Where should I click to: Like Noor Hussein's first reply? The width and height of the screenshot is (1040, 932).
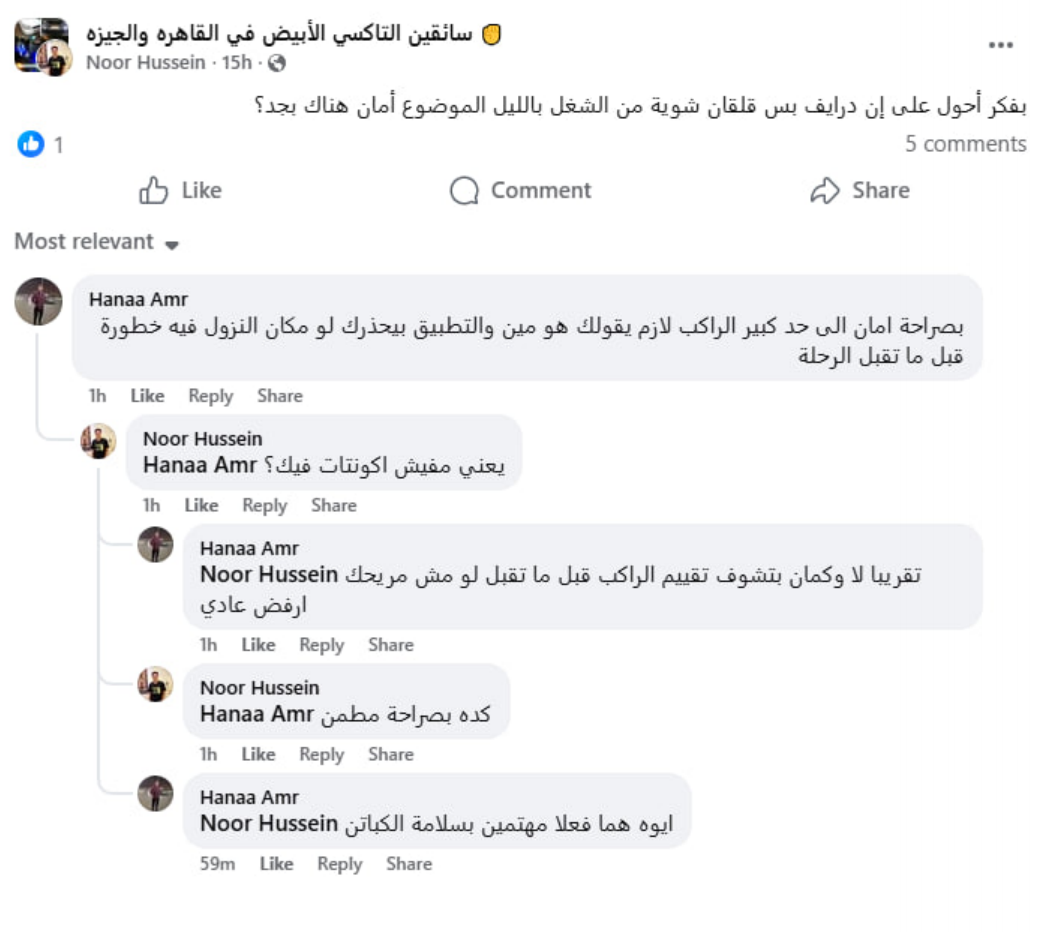(201, 505)
